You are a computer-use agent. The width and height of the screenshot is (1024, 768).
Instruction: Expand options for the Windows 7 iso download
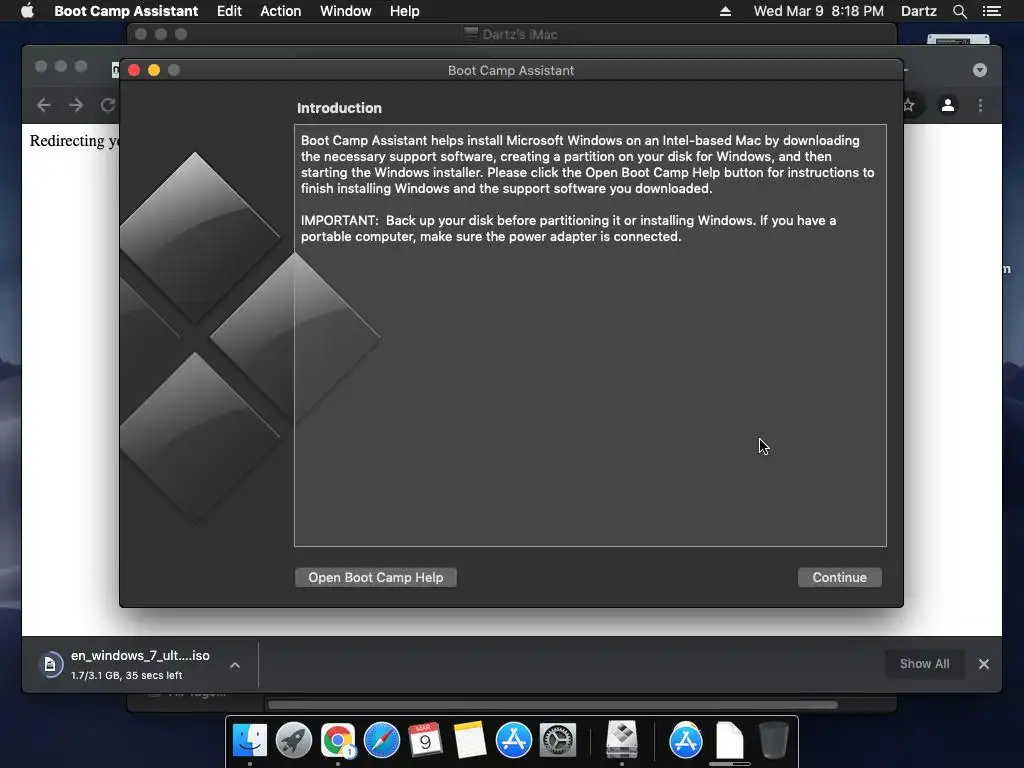pyautogui.click(x=235, y=665)
